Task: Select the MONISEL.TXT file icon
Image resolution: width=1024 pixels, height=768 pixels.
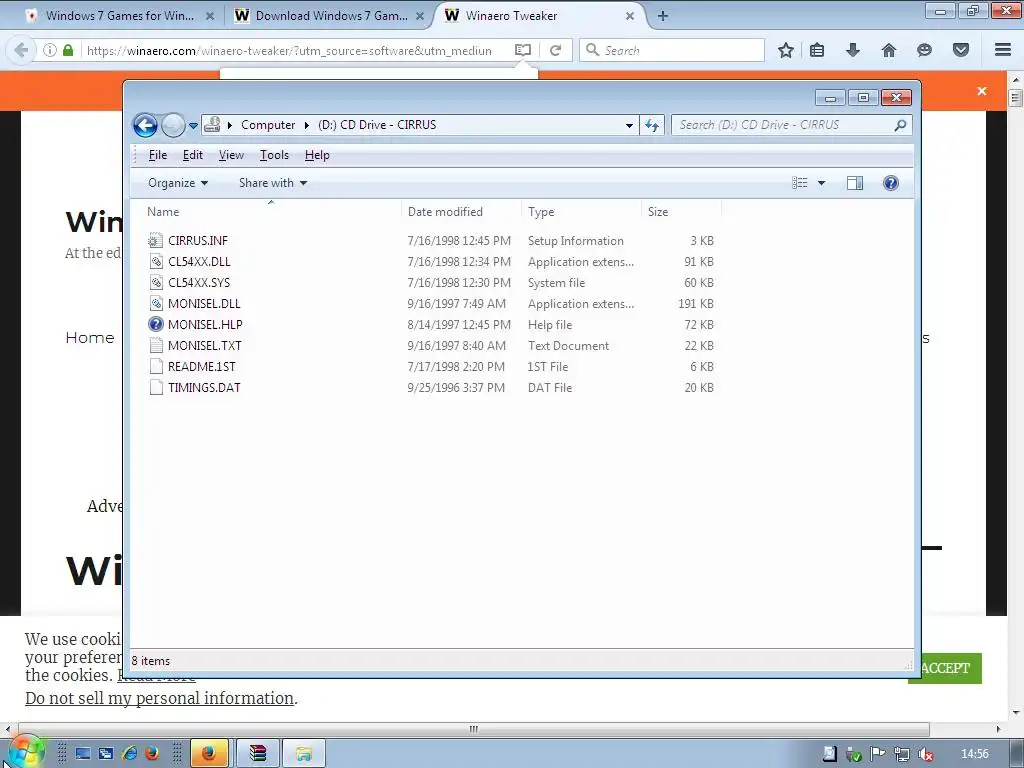Action: [155, 345]
